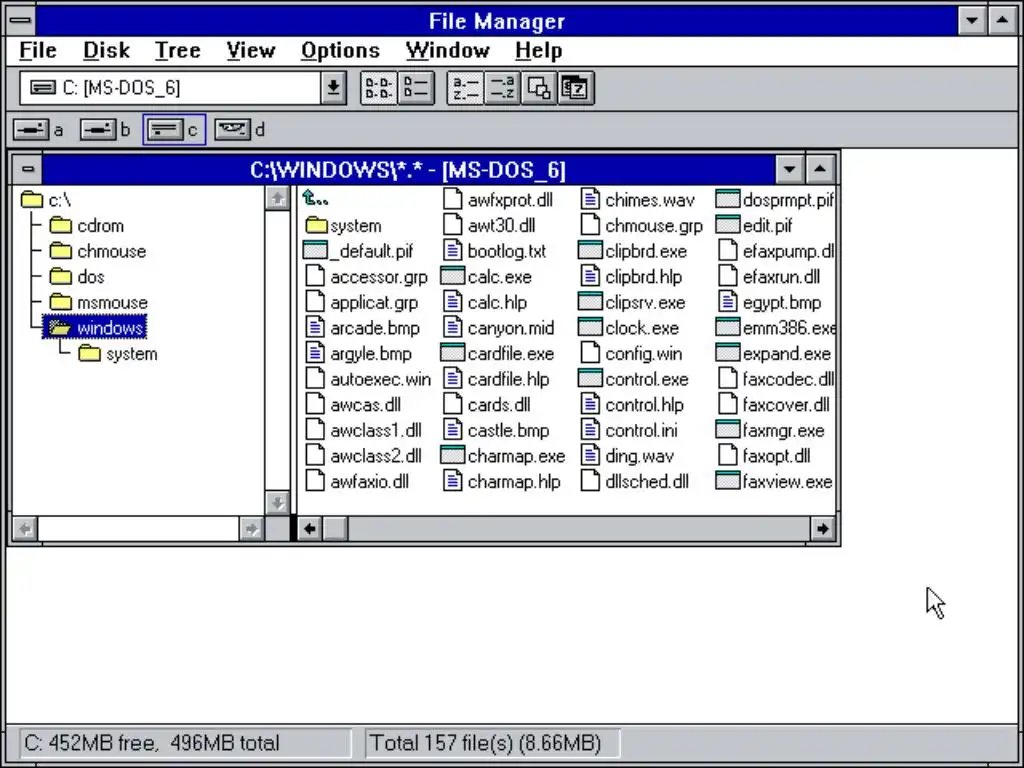The width and height of the screenshot is (1024, 768).
Task: Click file list horizontal scrollbar thumb
Action: pyautogui.click(x=335, y=528)
